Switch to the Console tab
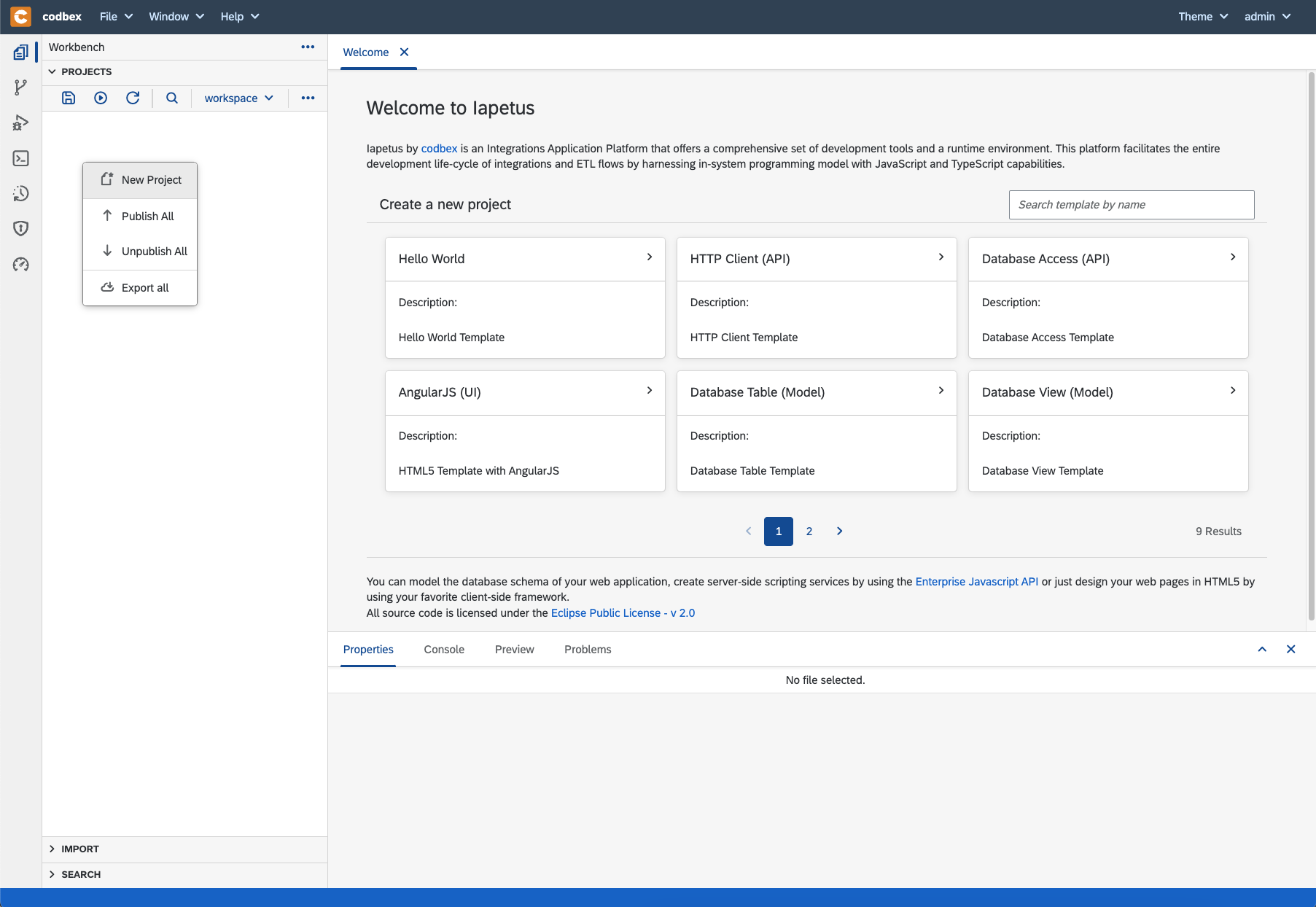This screenshot has width=1316, height=907. (x=444, y=649)
